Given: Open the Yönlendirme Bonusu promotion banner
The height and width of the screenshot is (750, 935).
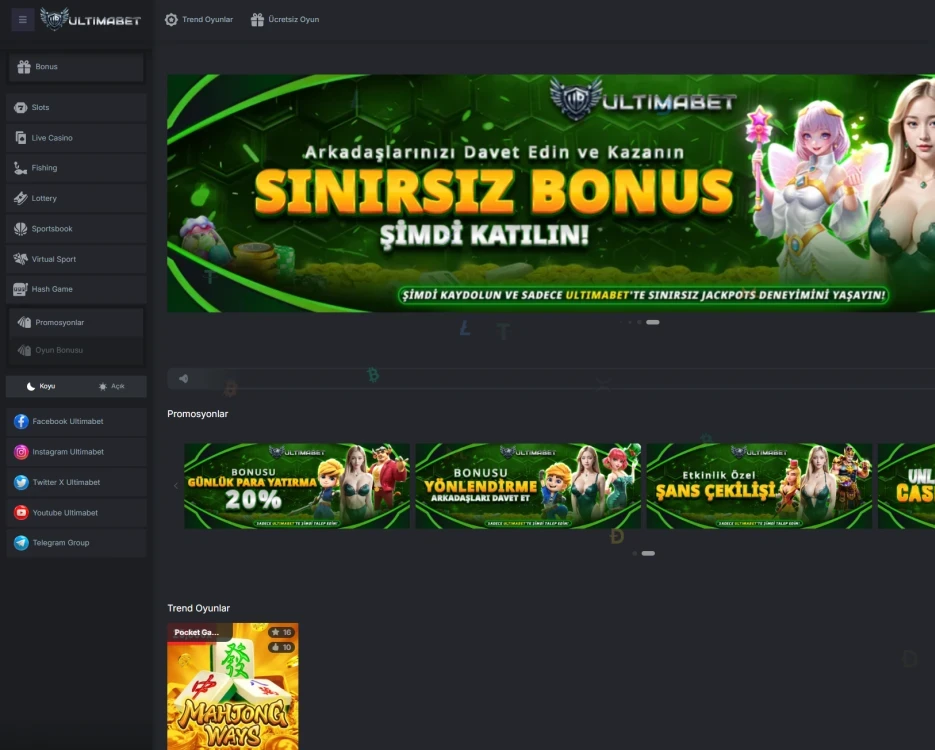Looking at the screenshot, I should point(528,486).
